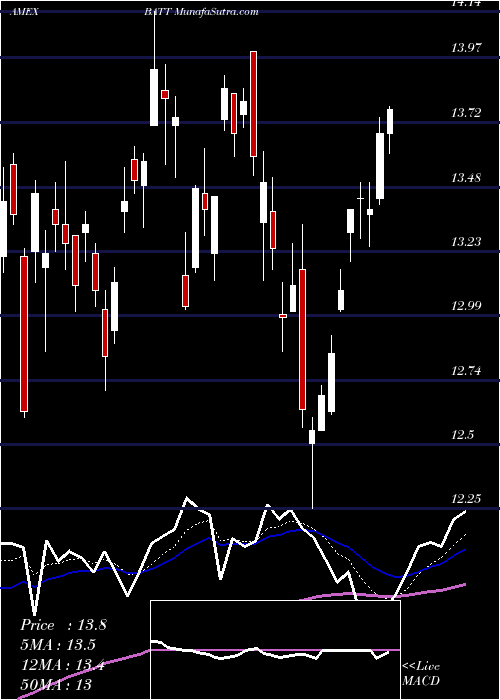Viewport: 500px width, 700px height.
Task: Click inside the Live MACD inset chart
Action: point(275,650)
